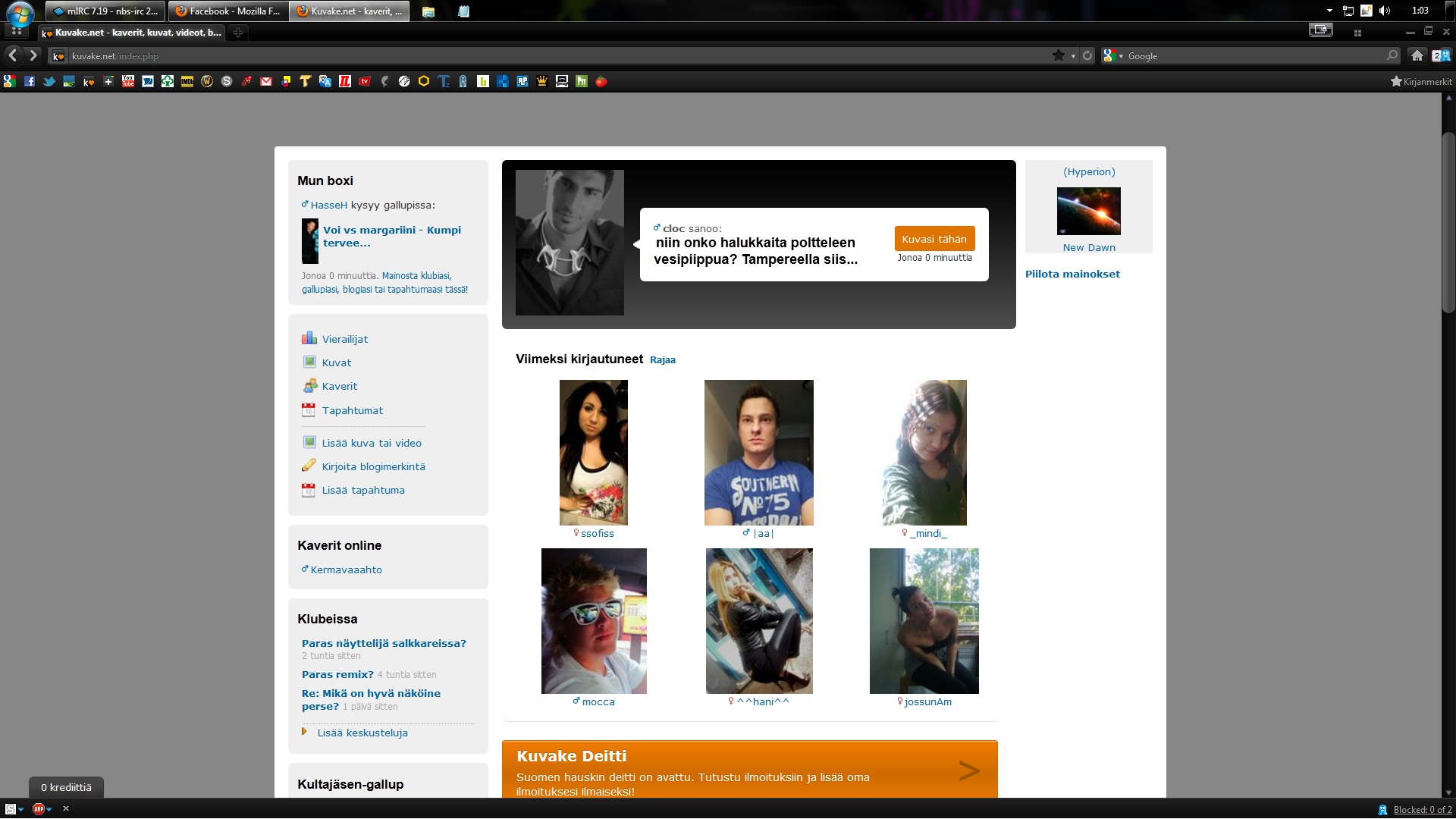This screenshot has height=819, width=1456.
Task: Click the Piilota mainokset link
Action: tap(1072, 274)
